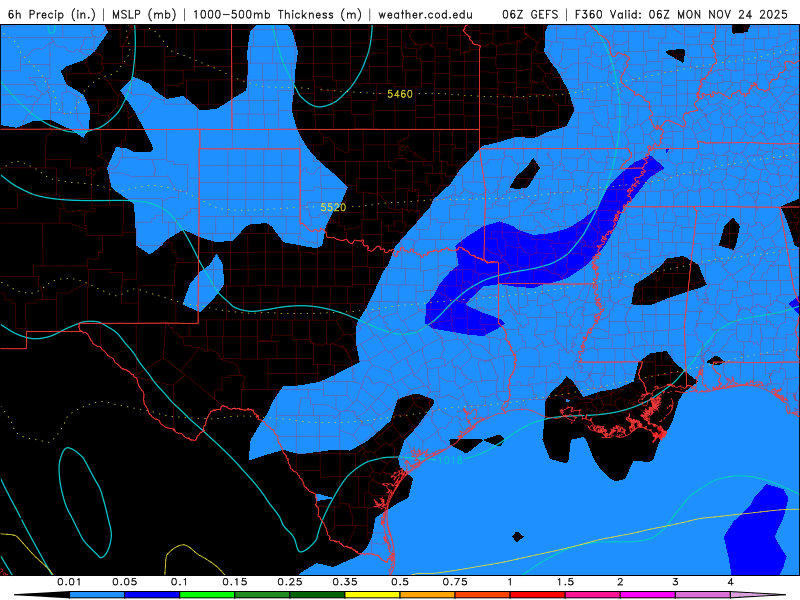Image resolution: width=800 pixels, height=600 pixels.
Task: Click the 5520 thickness contour label
Action: click(333, 207)
